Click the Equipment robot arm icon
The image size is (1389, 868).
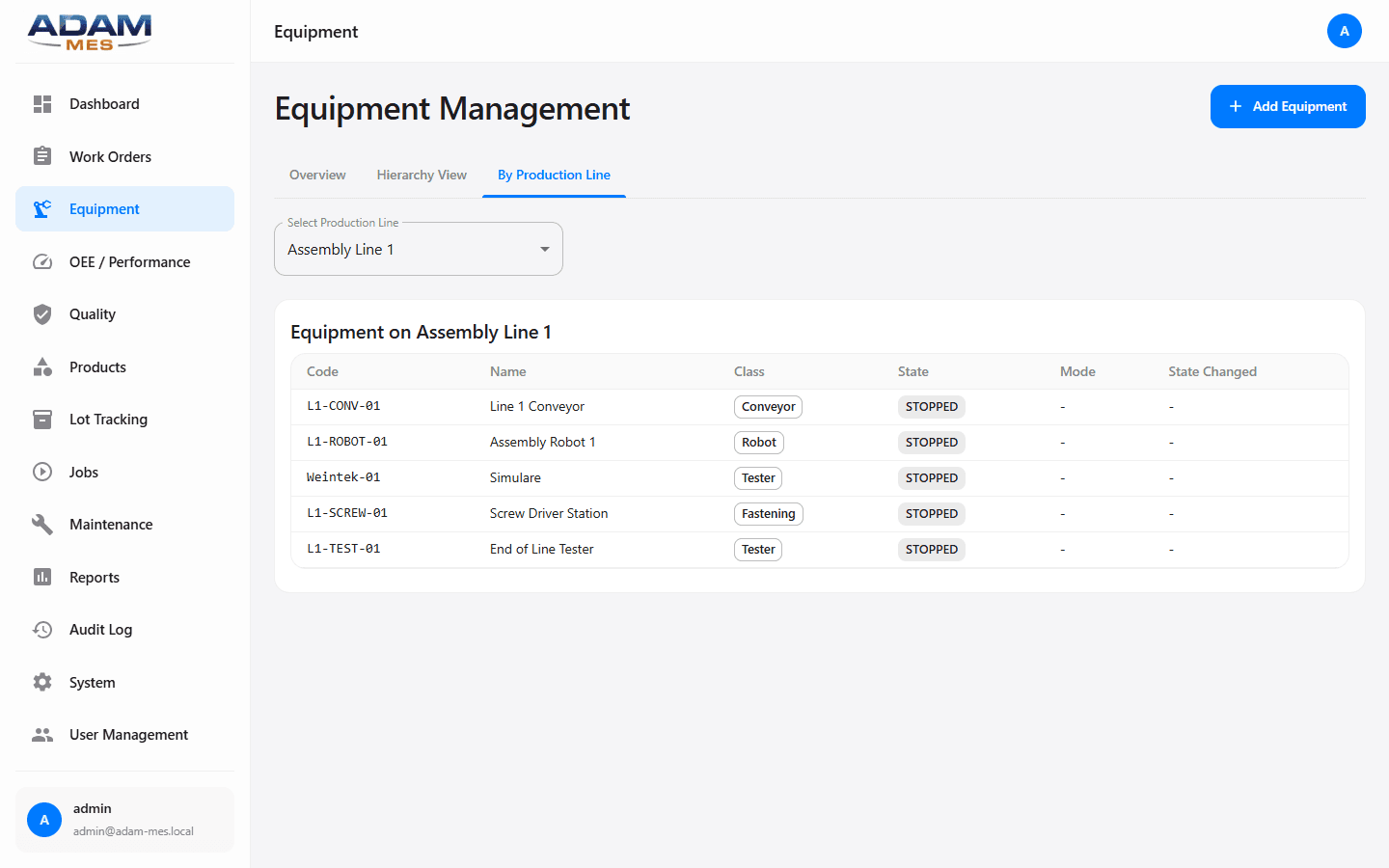pos(42,208)
